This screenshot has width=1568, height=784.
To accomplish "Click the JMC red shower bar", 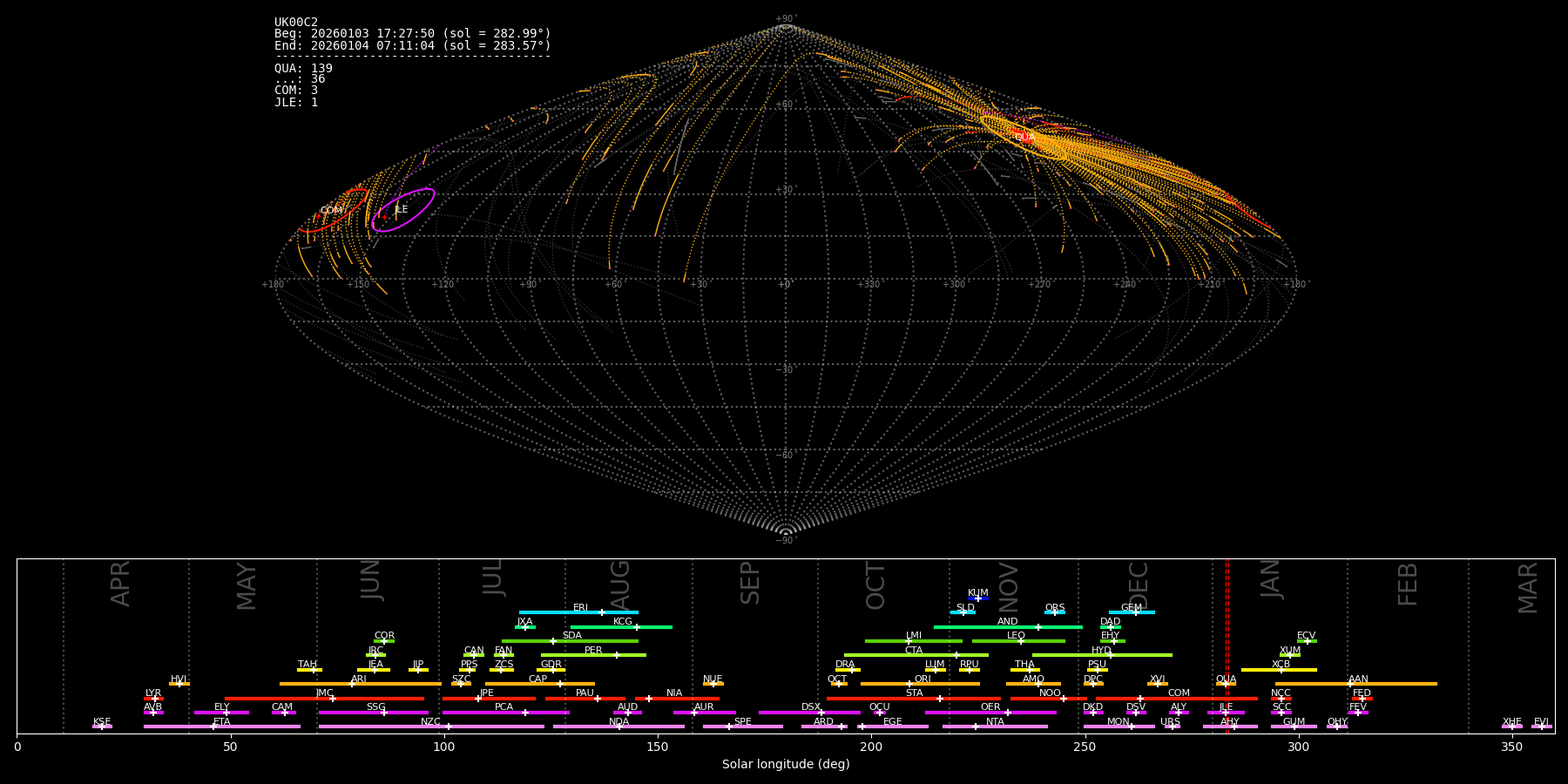I will pos(324,699).
